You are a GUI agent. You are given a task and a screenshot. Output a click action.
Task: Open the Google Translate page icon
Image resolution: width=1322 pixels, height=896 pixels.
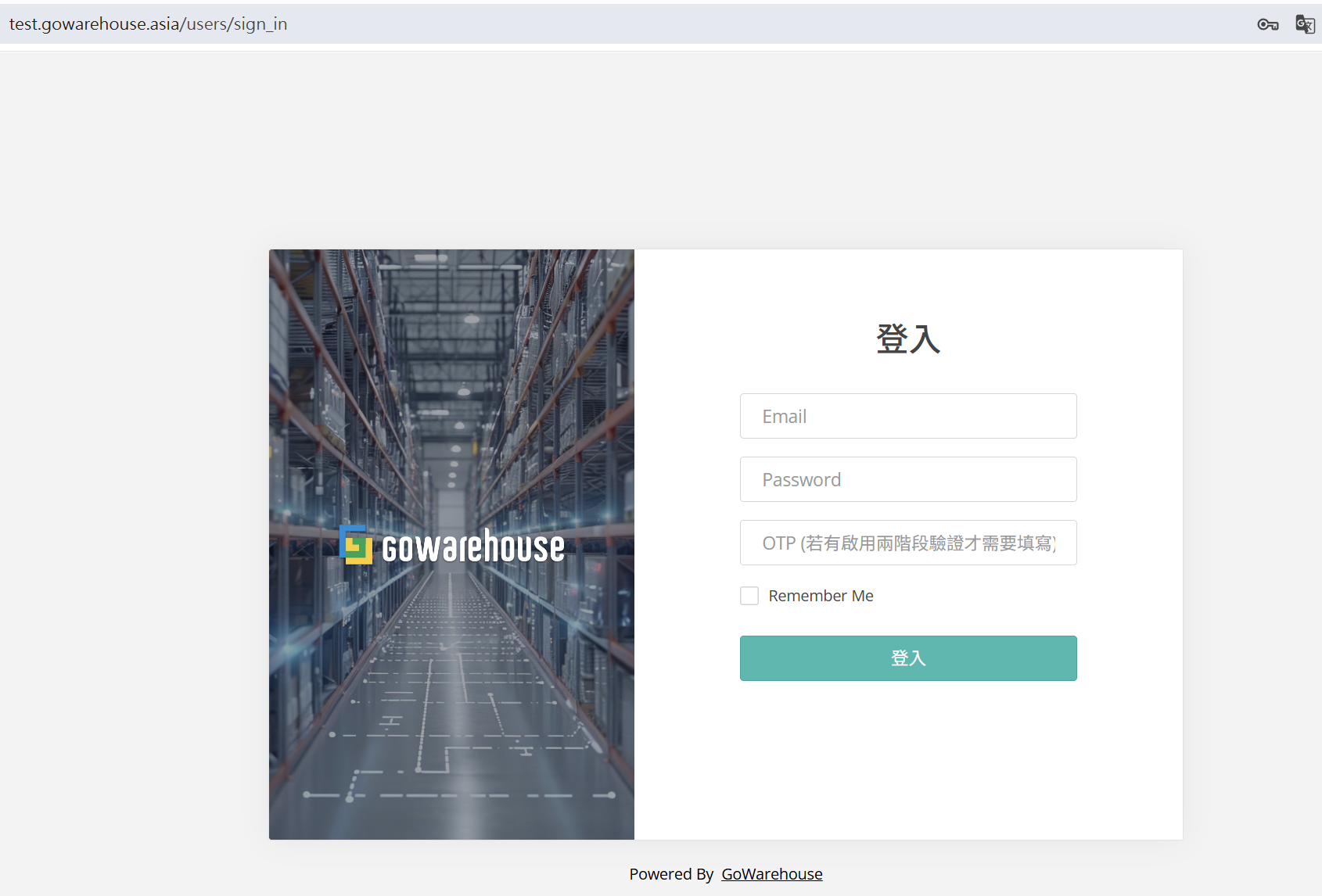click(x=1304, y=24)
